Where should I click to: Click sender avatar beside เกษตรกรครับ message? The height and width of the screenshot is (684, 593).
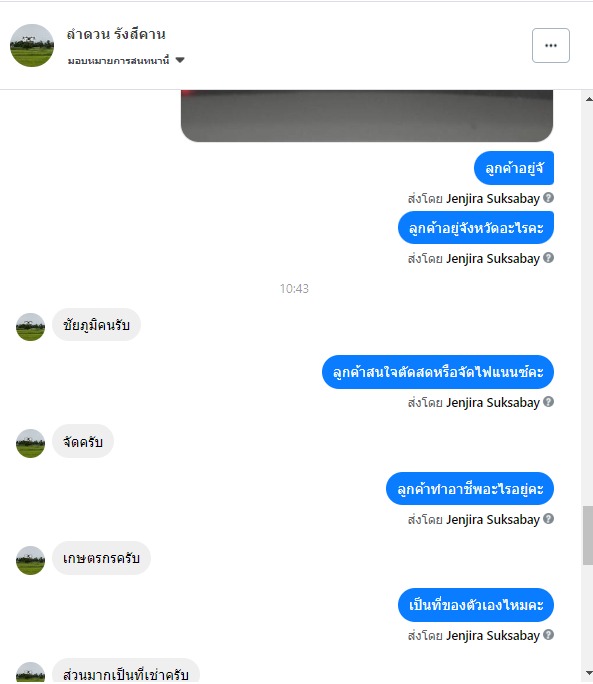(x=31, y=560)
